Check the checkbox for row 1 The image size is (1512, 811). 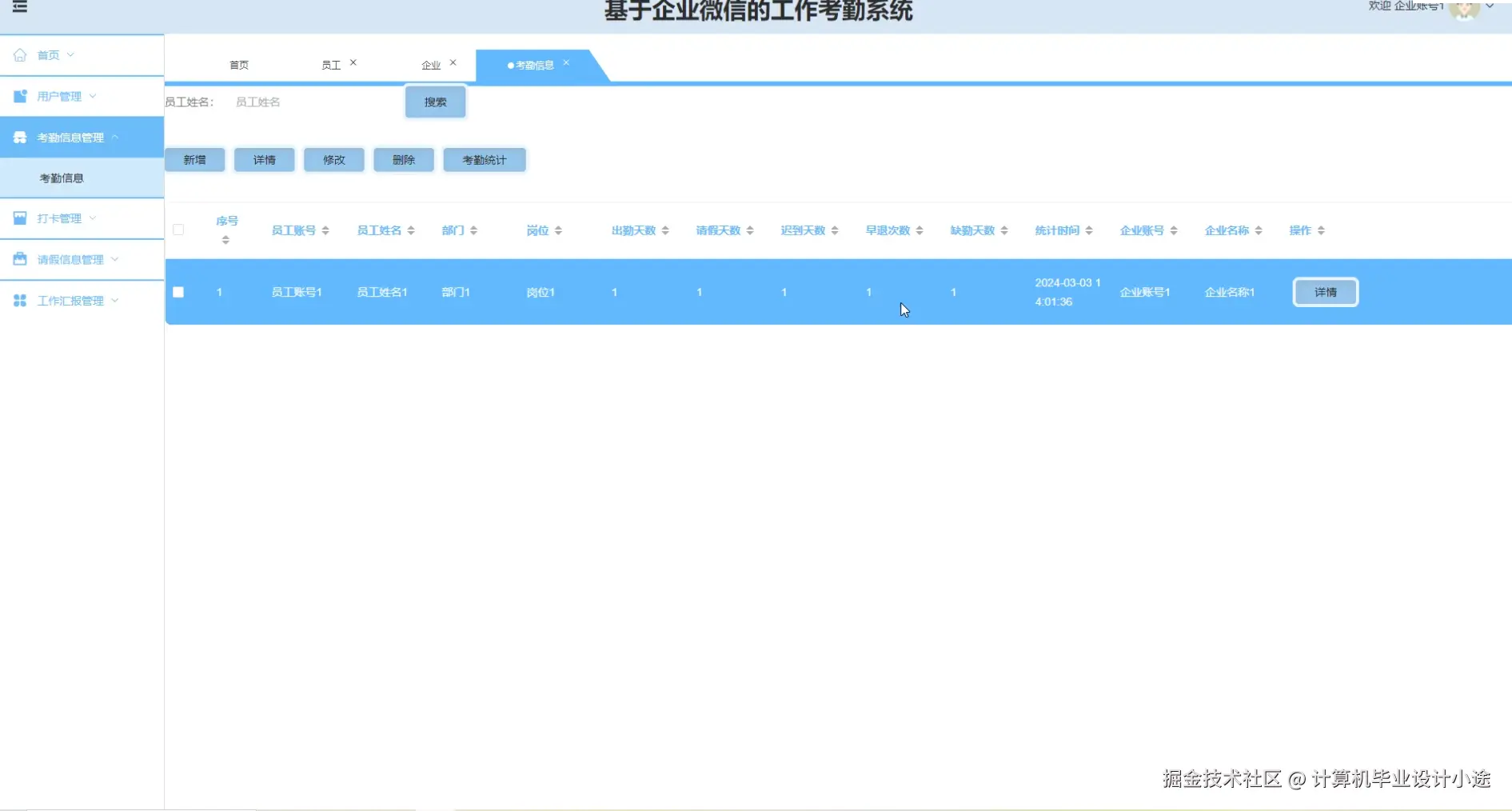[x=178, y=292]
